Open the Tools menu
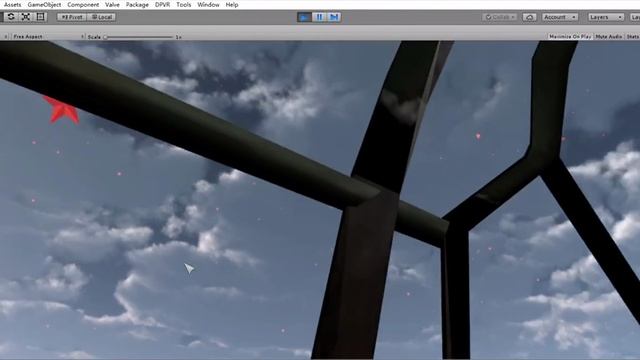This screenshot has width=640, height=360. (184, 5)
